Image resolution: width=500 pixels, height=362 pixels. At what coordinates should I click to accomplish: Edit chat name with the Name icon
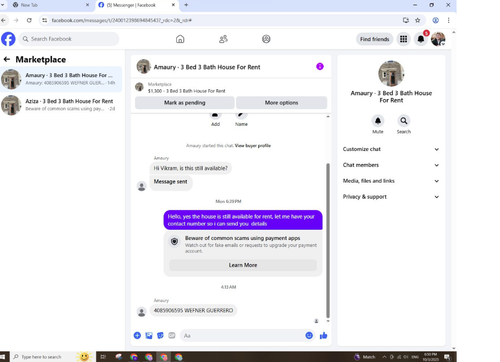click(x=241, y=115)
